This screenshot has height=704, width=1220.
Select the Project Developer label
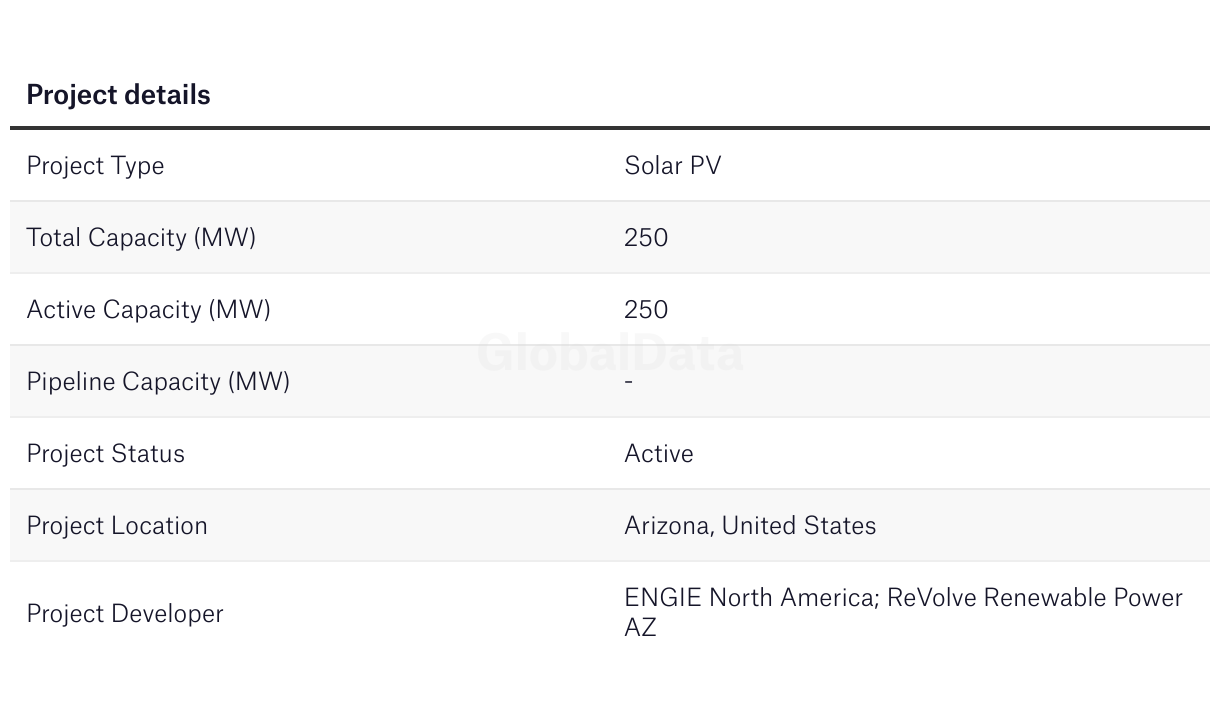click(x=125, y=614)
